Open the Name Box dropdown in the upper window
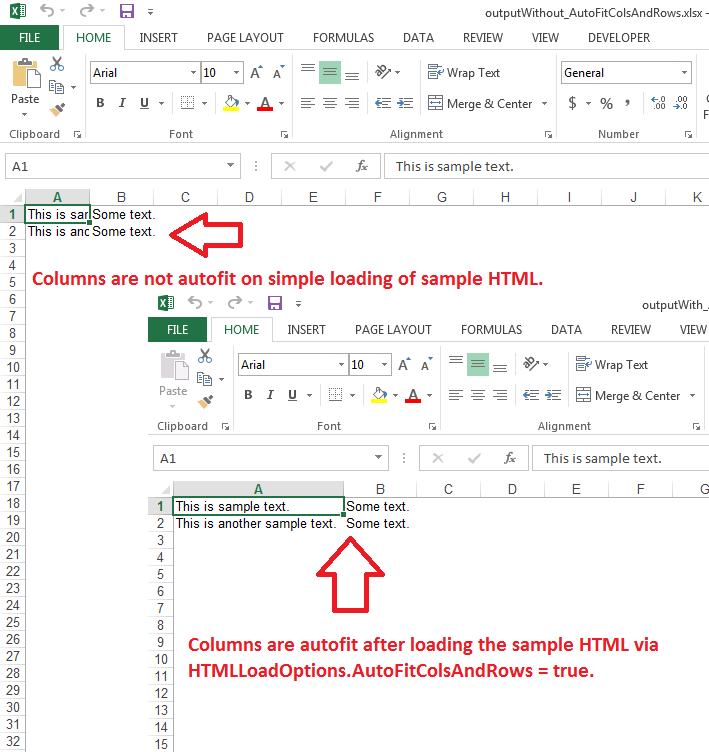Image resolution: width=709 pixels, height=752 pixels. tap(231, 166)
